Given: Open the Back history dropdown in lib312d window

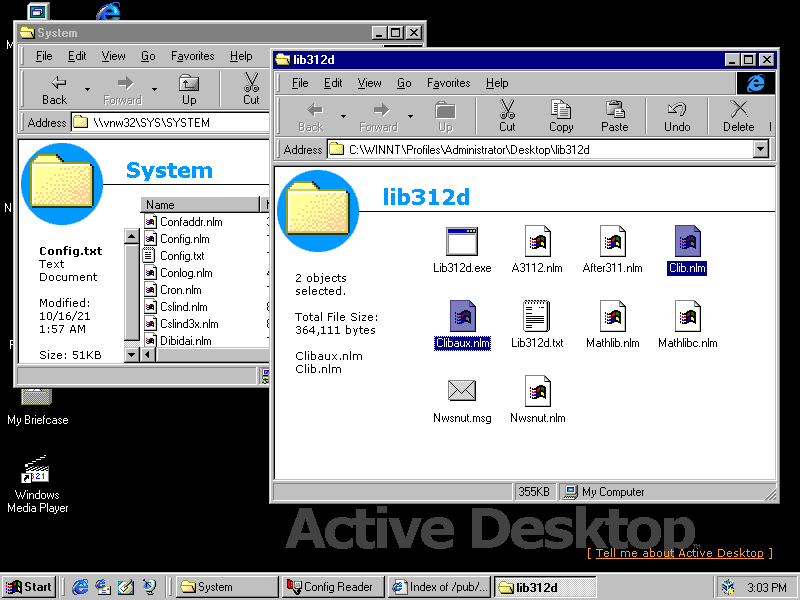Looking at the screenshot, I should [x=343, y=116].
